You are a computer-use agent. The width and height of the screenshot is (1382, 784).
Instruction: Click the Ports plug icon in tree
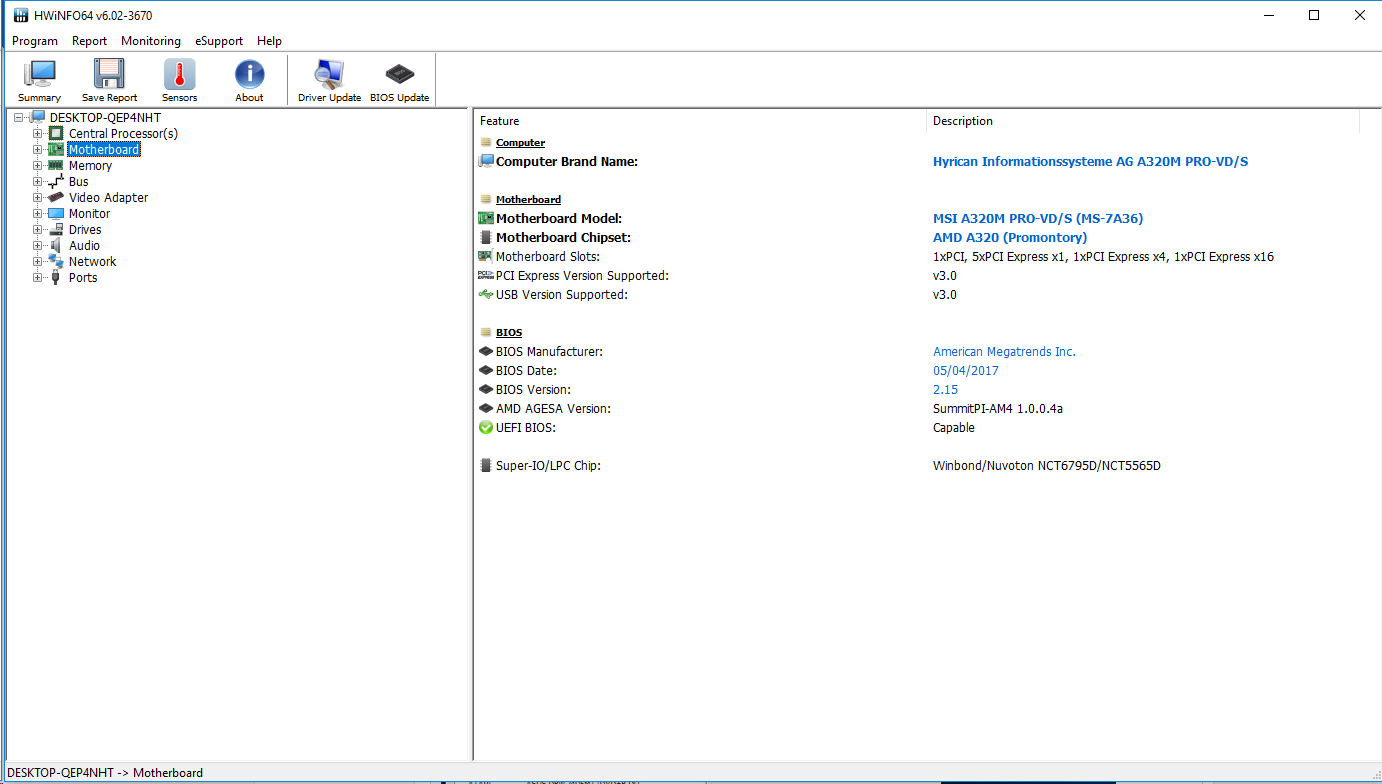pos(57,277)
